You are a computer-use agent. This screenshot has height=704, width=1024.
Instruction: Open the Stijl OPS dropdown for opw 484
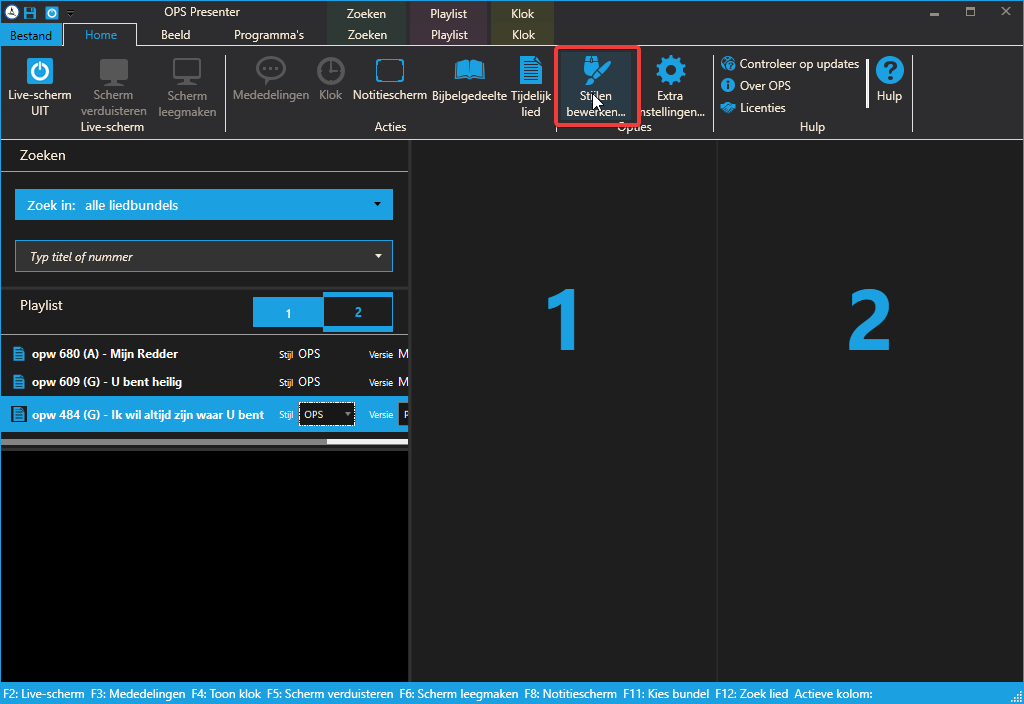pyautogui.click(x=327, y=415)
